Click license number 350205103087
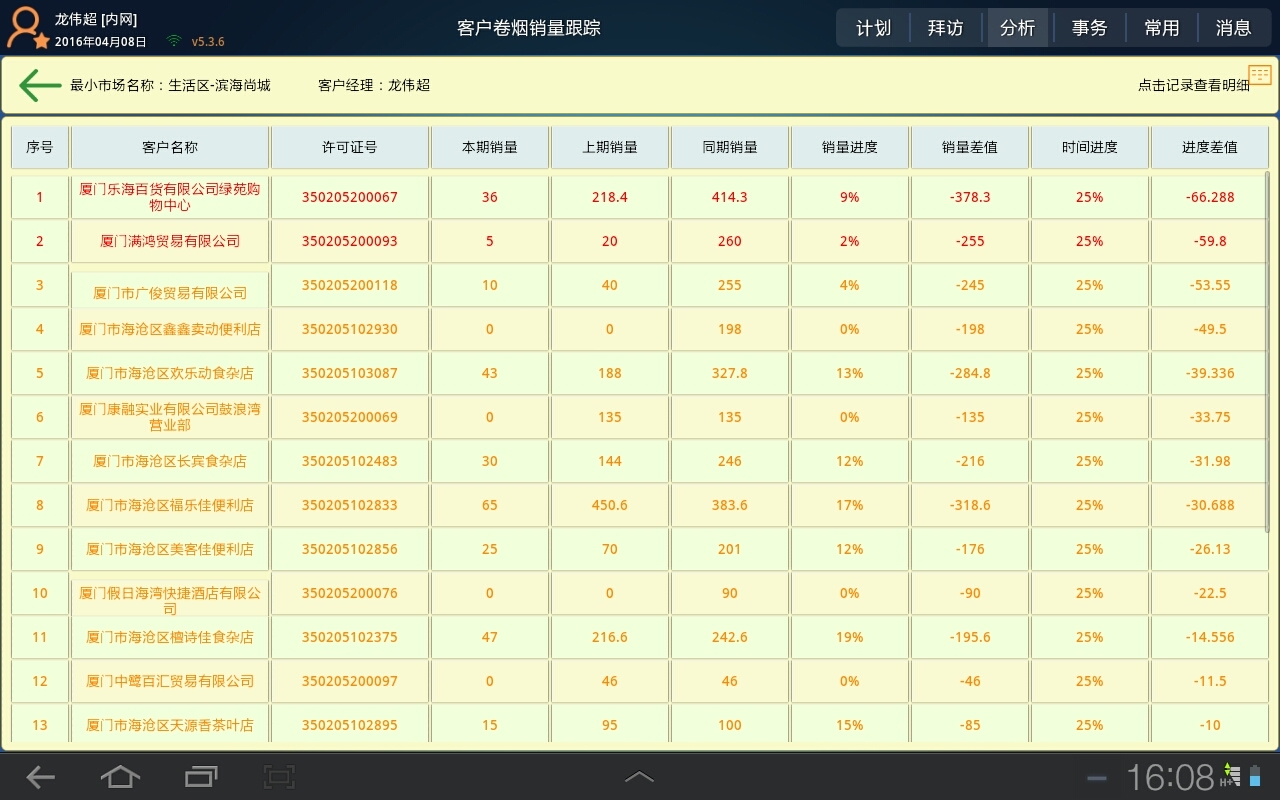The width and height of the screenshot is (1280, 800). click(x=350, y=373)
